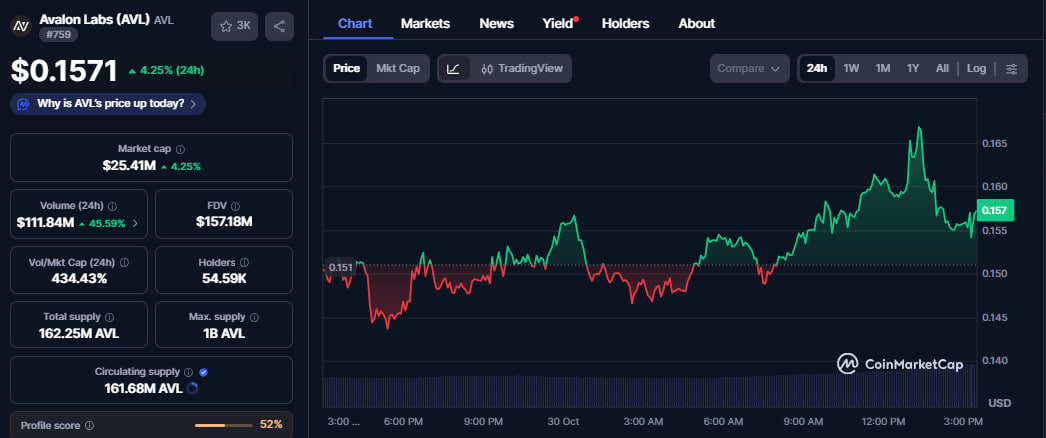Open chart settings sliders icon
Screen dimensions: 1046x438
(x=1012, y=69)
